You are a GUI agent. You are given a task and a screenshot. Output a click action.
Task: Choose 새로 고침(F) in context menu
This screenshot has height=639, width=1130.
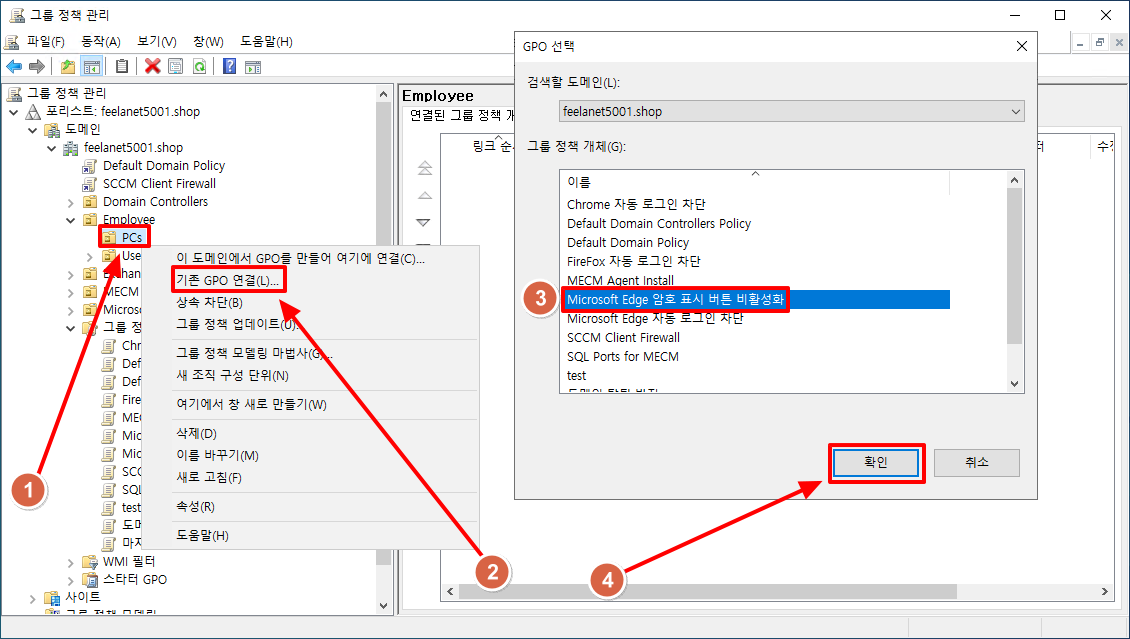pos(209,477)
